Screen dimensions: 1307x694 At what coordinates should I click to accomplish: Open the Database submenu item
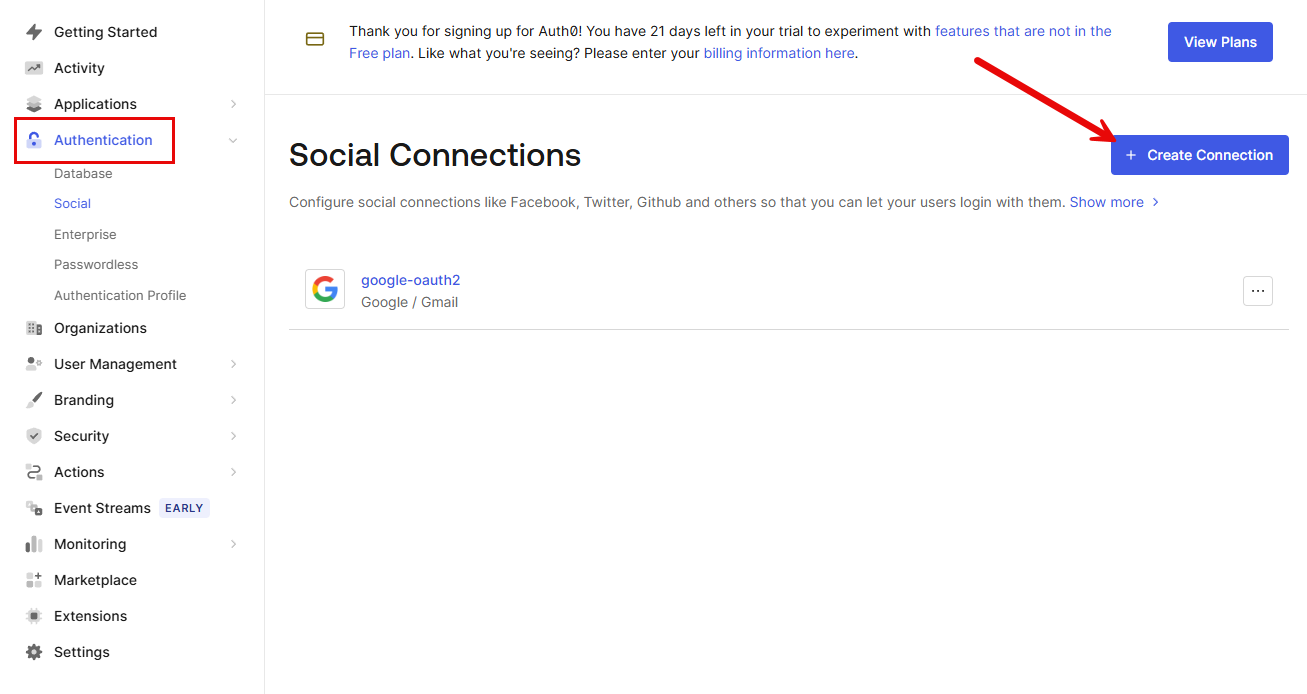(x=83, y=173)
